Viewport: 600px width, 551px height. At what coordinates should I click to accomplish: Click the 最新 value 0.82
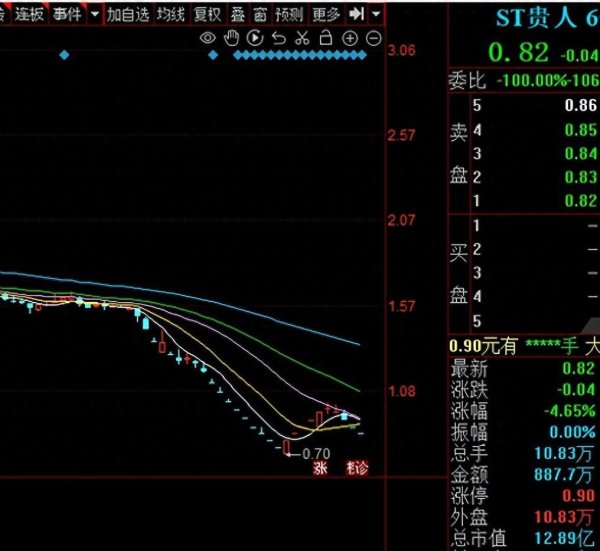click(x=579, y=368)
